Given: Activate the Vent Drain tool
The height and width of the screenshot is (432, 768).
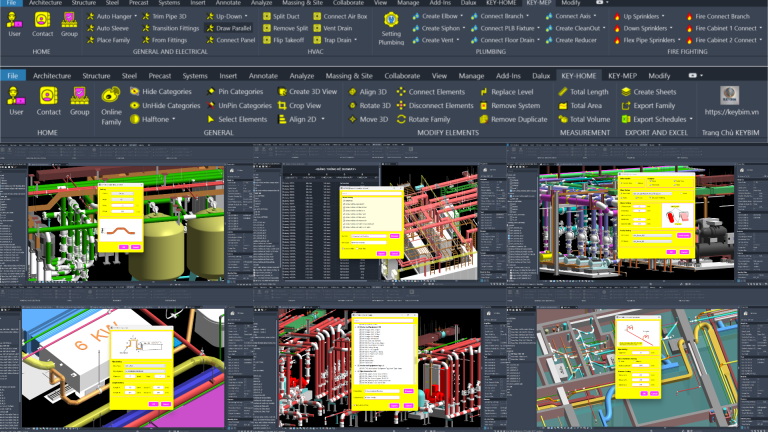Looking at the screenshot, I should (333, 28).
